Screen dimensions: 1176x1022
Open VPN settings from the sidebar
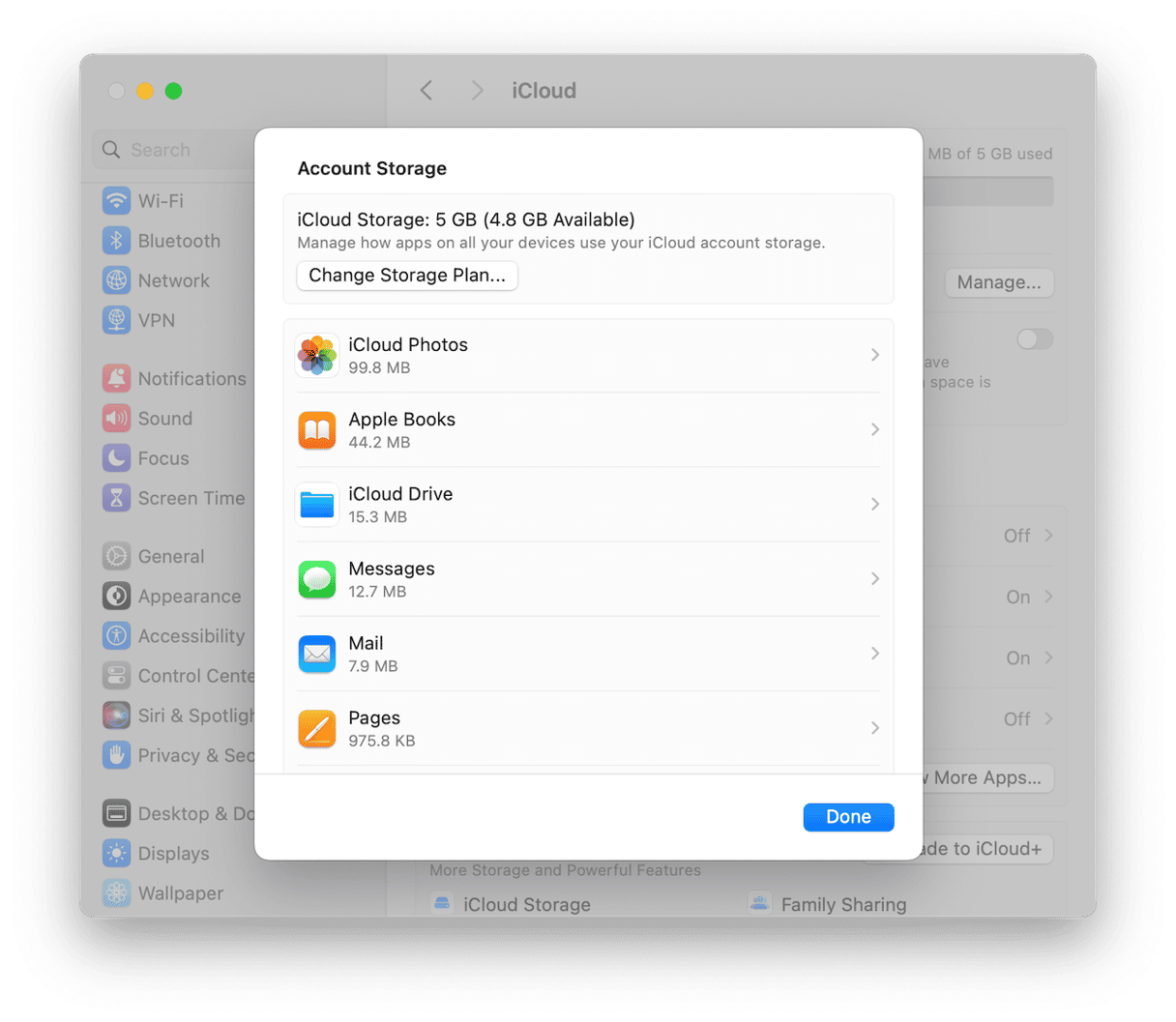[116, 320]
